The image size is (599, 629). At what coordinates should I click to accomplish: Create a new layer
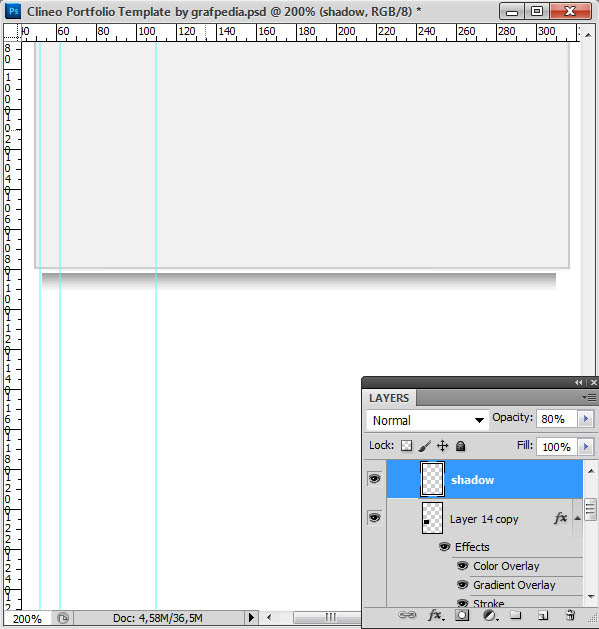click(543, 615)
